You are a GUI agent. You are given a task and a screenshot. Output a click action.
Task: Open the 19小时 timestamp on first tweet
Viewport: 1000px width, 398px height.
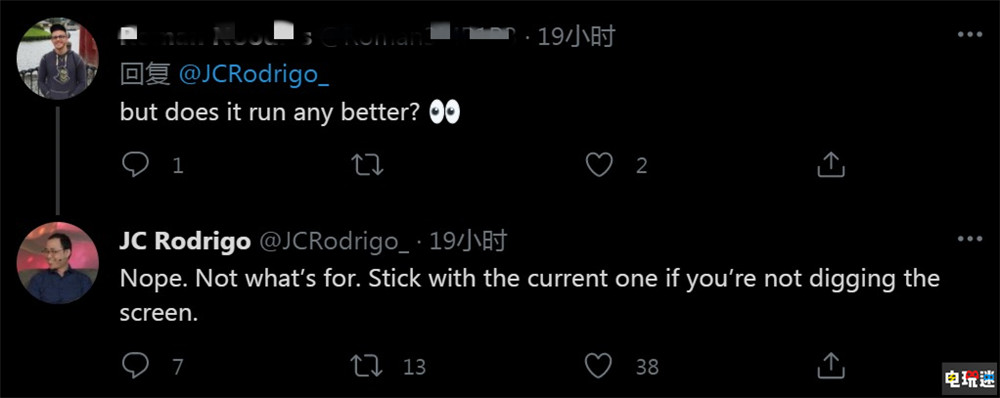pos(577,37)
